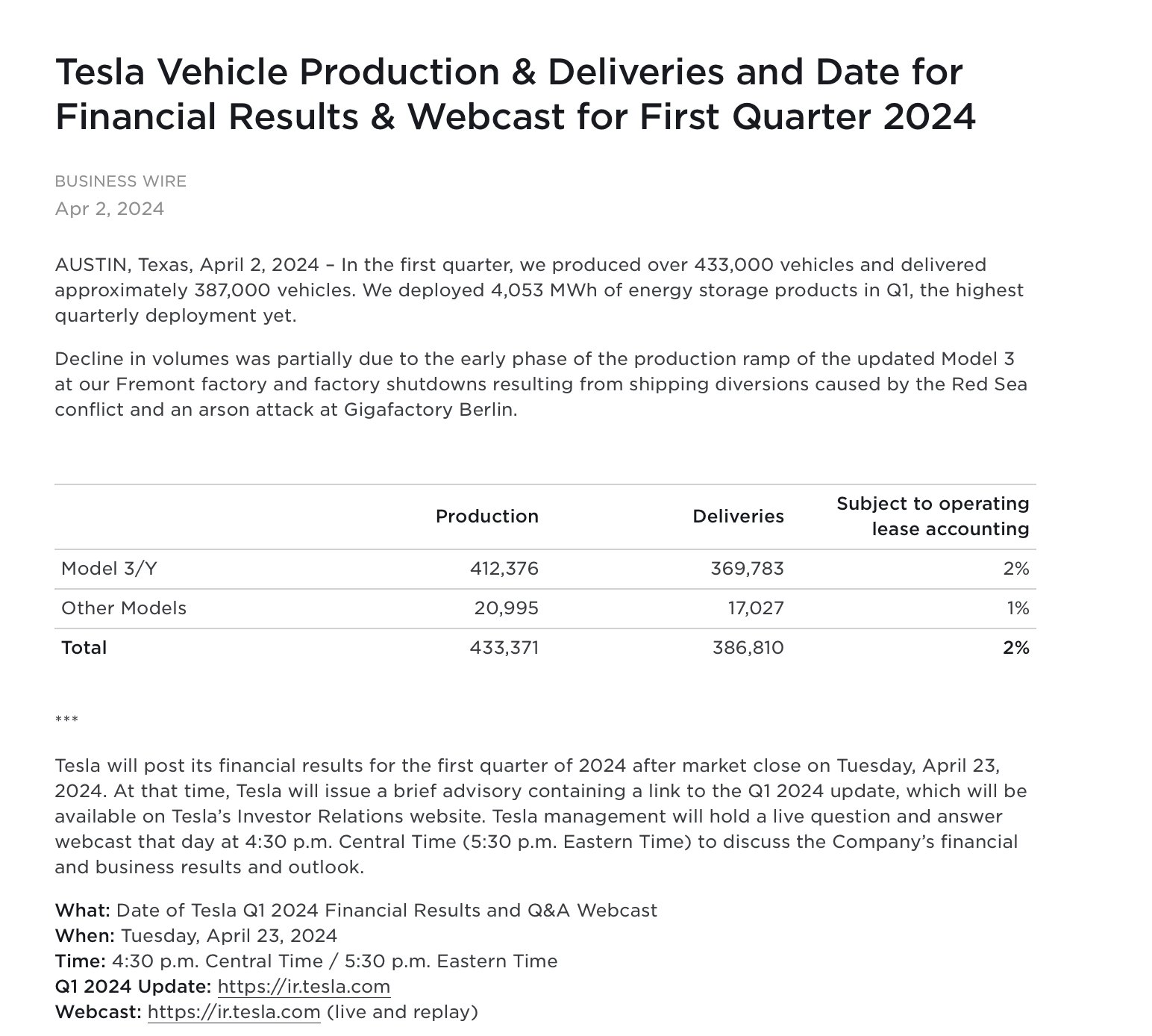The width and height of the screenshot is (1152, 1036).
Task: Click the Other Models 1% lease value
Action: (x=1018, y=608)
